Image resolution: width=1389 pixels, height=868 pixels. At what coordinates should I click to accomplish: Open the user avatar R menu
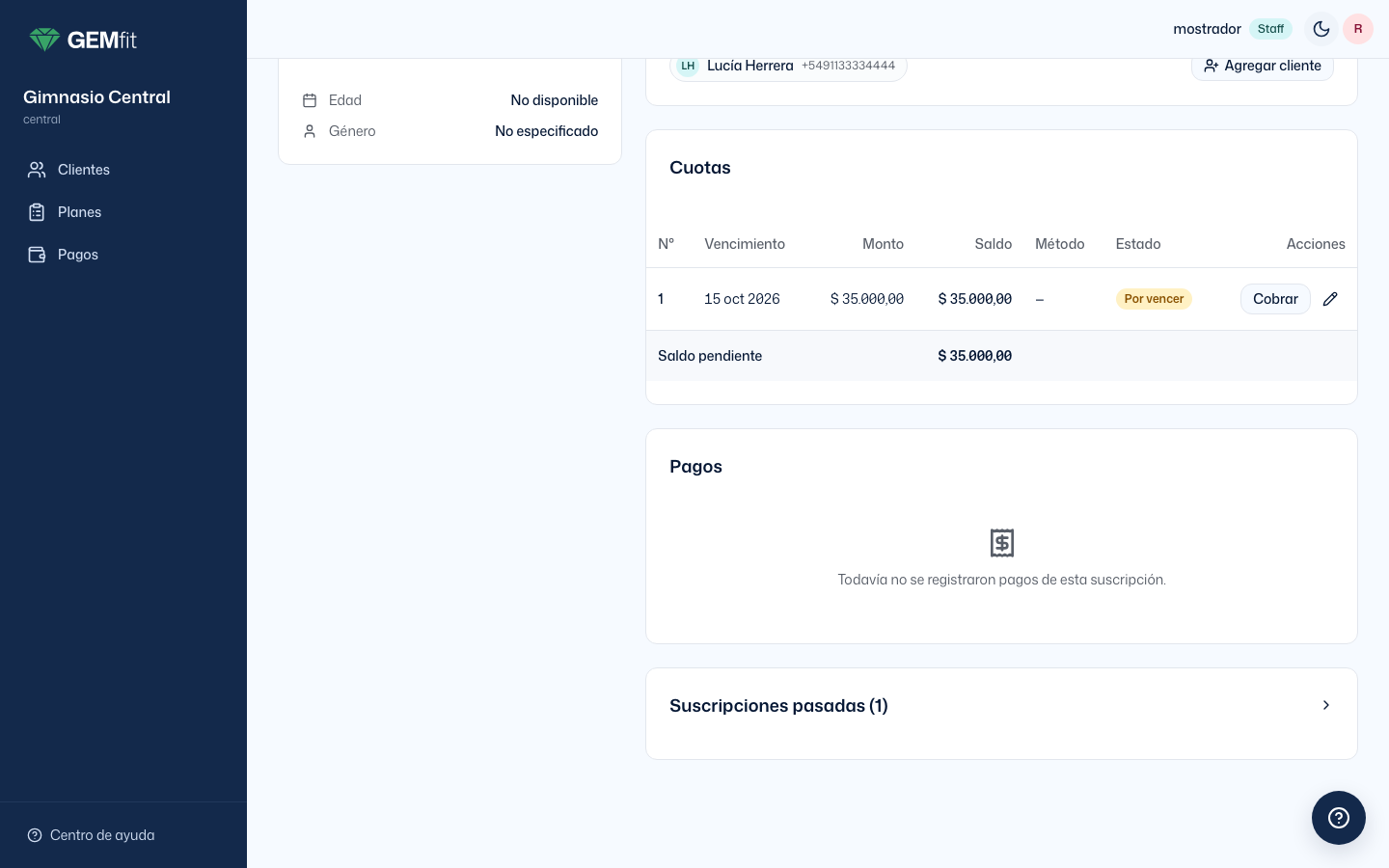1358,29
